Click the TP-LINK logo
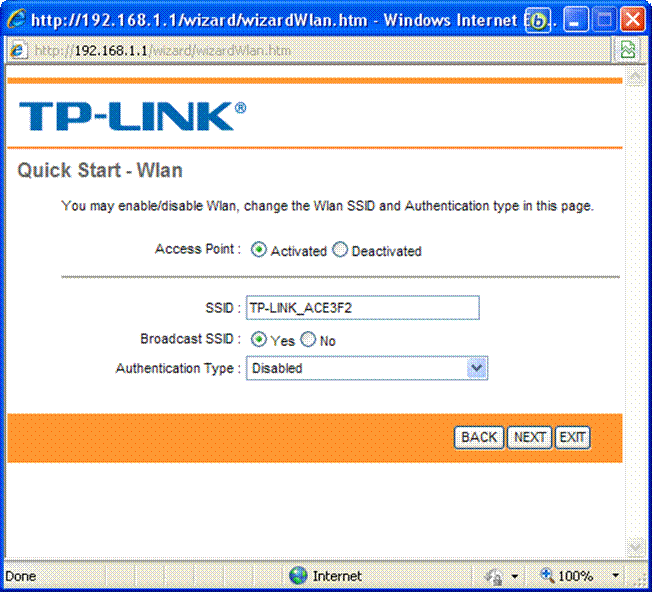Screen dimensions: 652x592 coord(132,116)
